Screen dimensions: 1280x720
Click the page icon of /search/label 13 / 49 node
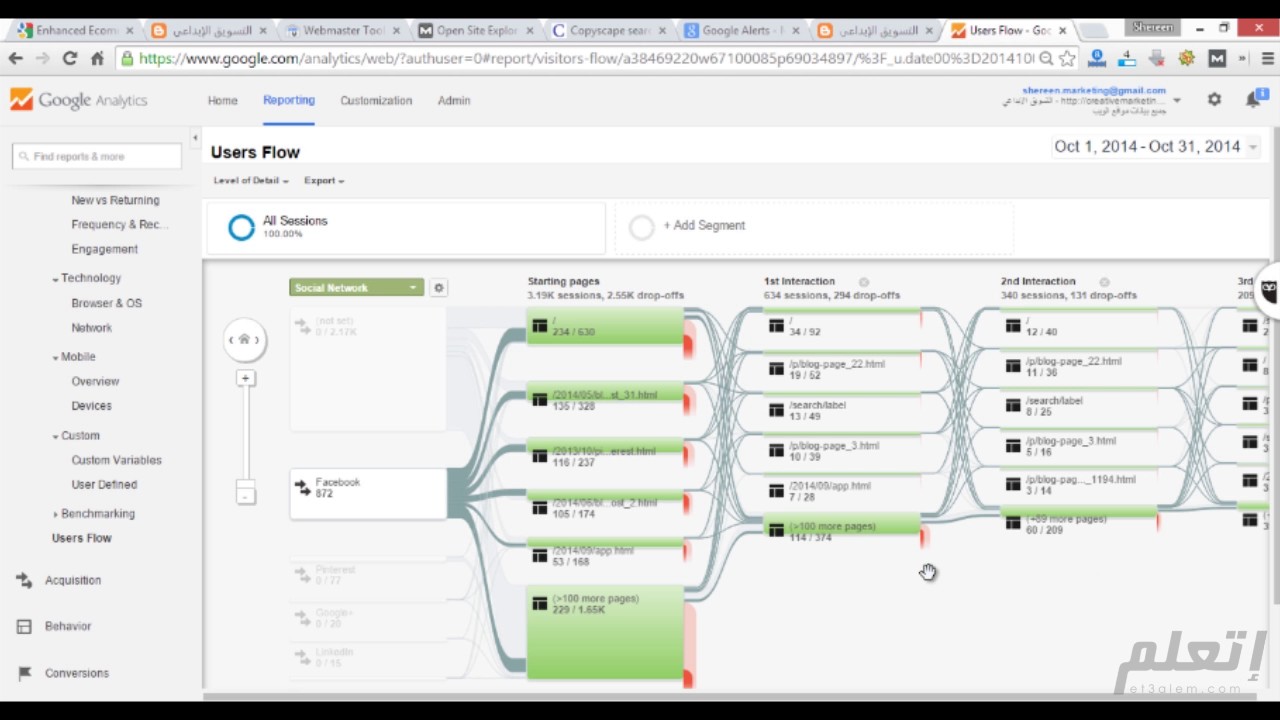[776, 410]
